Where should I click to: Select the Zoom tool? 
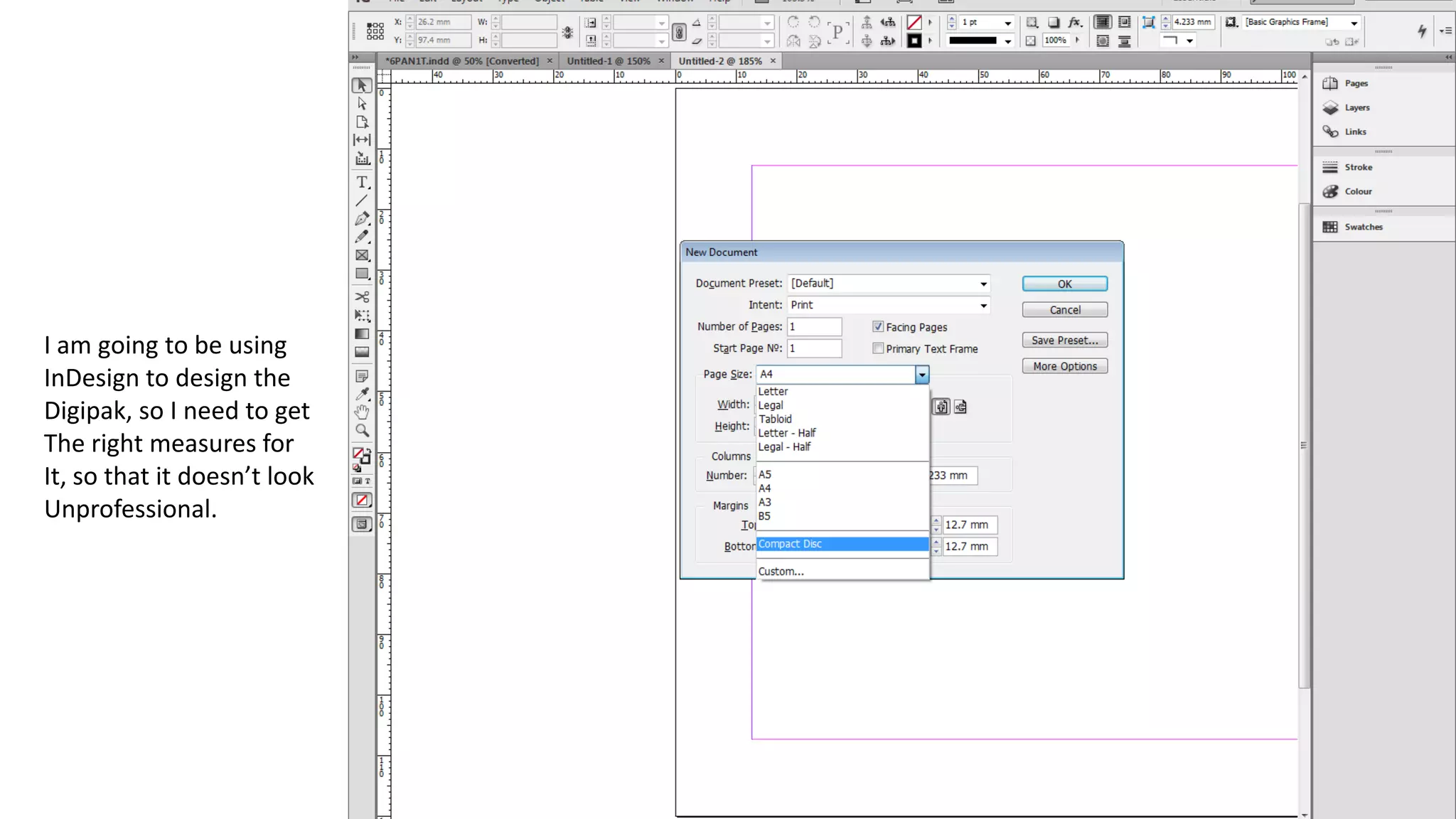(x=362, y=430)
